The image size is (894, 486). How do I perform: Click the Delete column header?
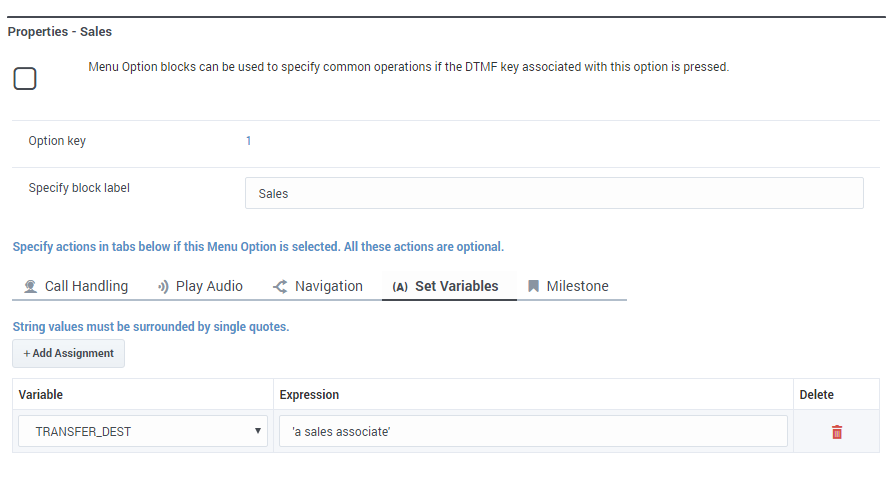coord(816,395)
